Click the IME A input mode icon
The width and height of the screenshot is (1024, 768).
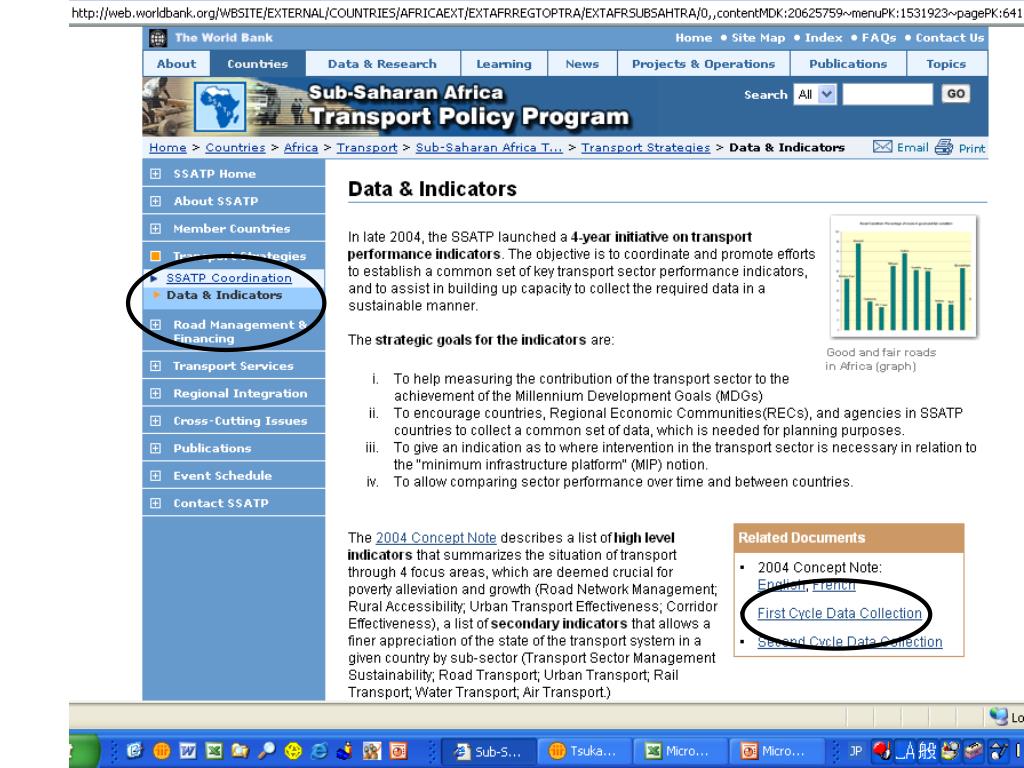(905, 751)
